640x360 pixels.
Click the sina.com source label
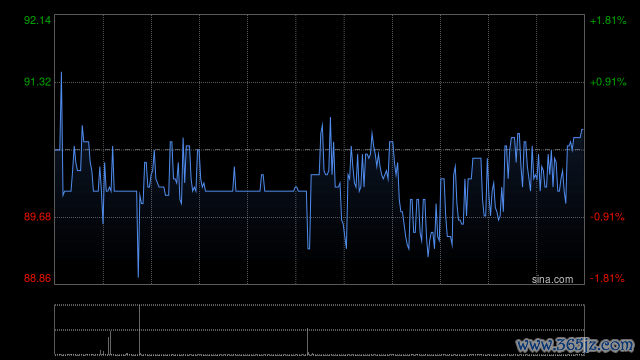(552, 280)
